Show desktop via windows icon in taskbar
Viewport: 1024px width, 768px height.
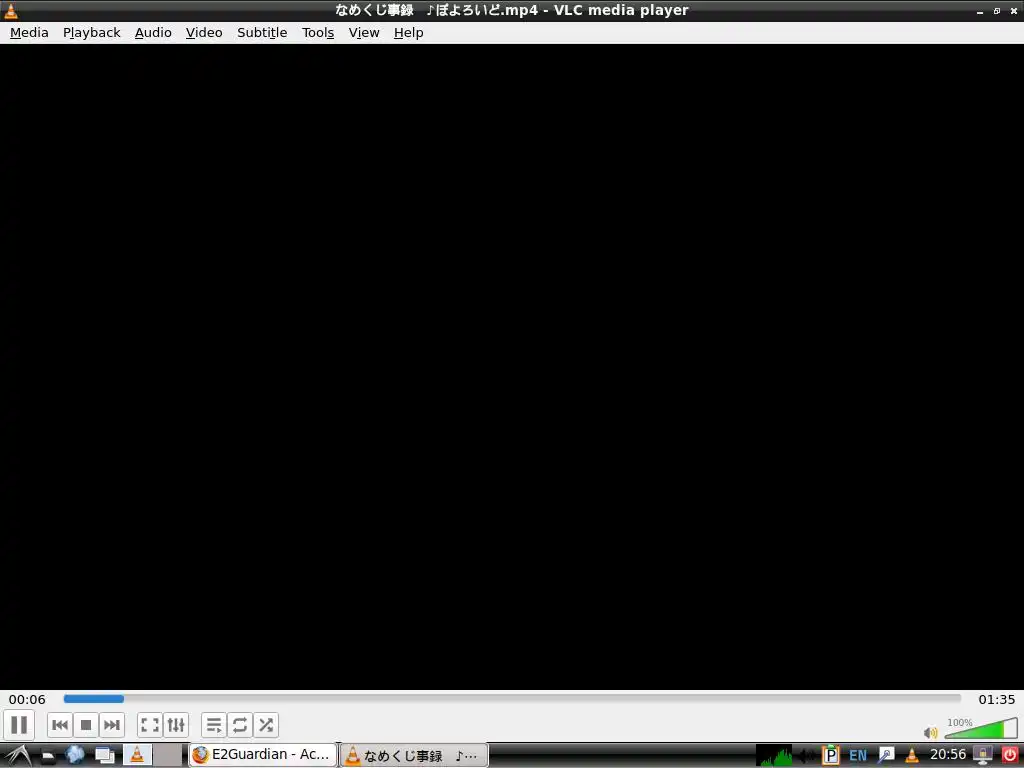(104, 756)
